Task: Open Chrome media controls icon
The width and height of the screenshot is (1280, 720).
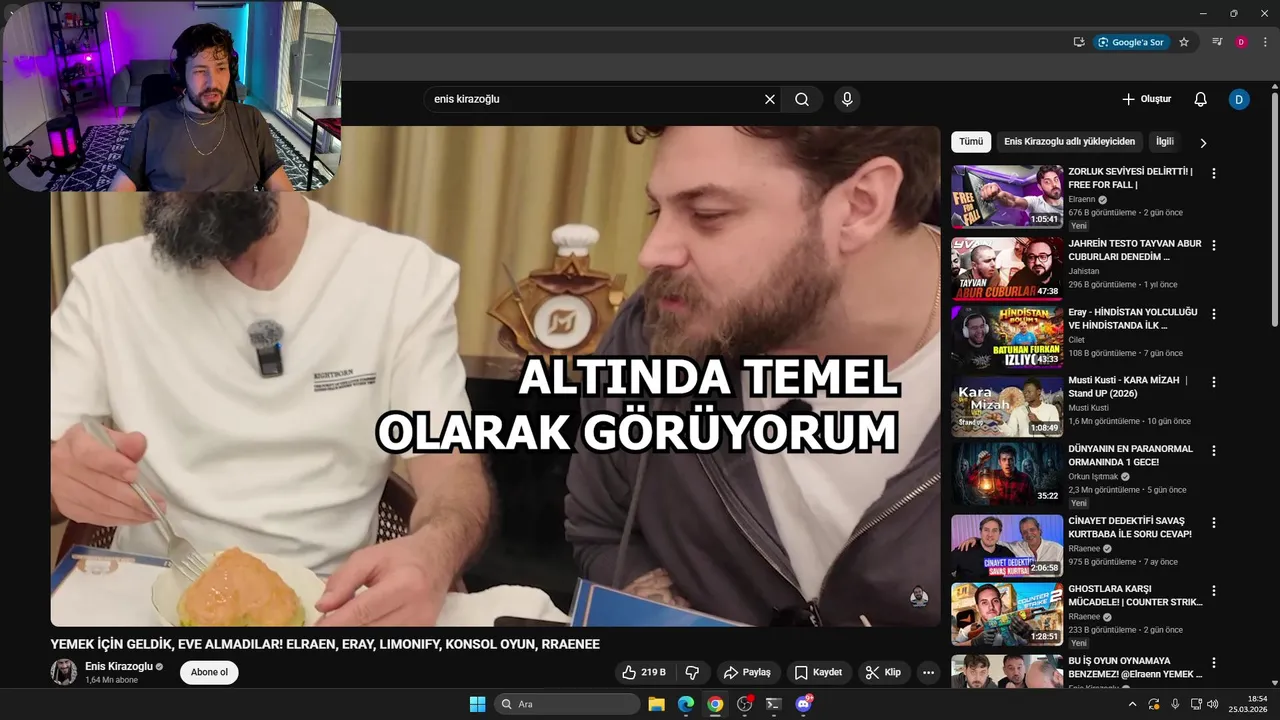Action: [1217, 42]
